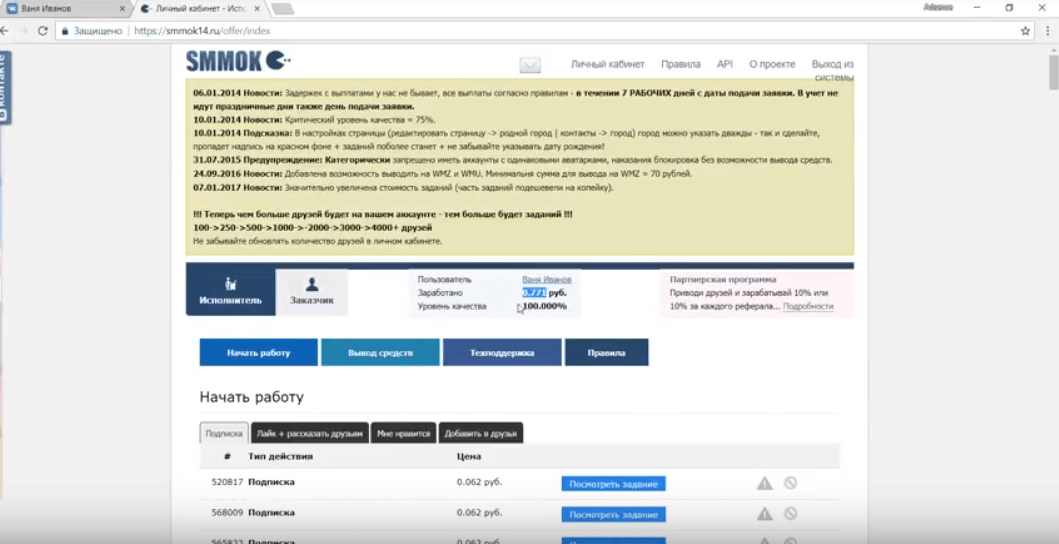
Task: Click Техподдержка button
Action: pos(502,353)
